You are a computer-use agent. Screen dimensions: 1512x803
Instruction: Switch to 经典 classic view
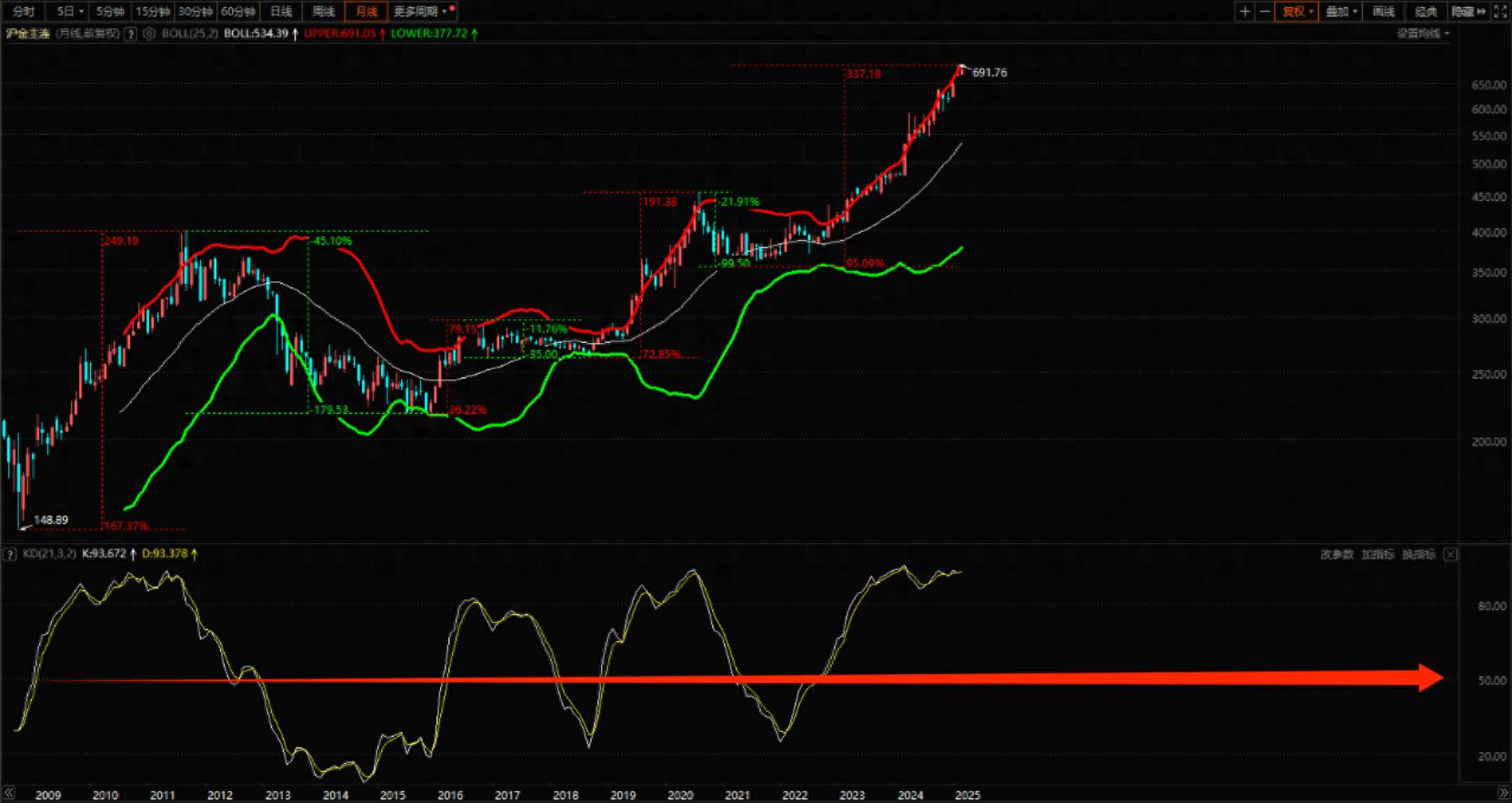(x=1426, y=11)
